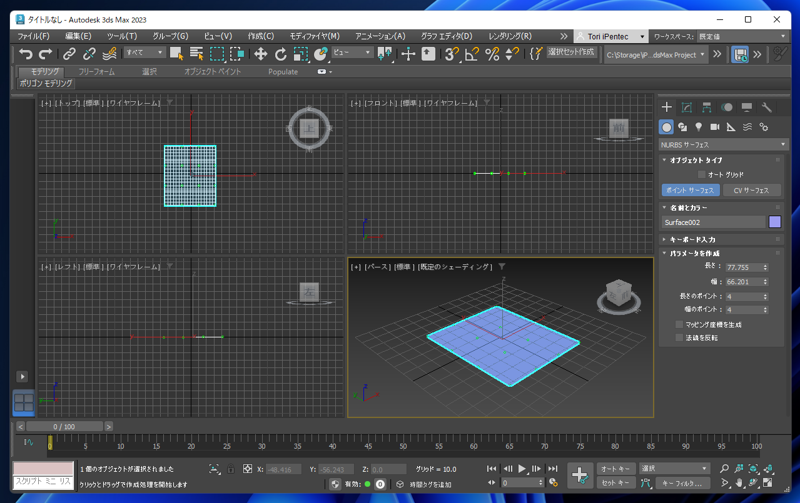This screenshot has width=800, height=503.
Task: Open the Modify command panel tab
Action: point(687,107)
